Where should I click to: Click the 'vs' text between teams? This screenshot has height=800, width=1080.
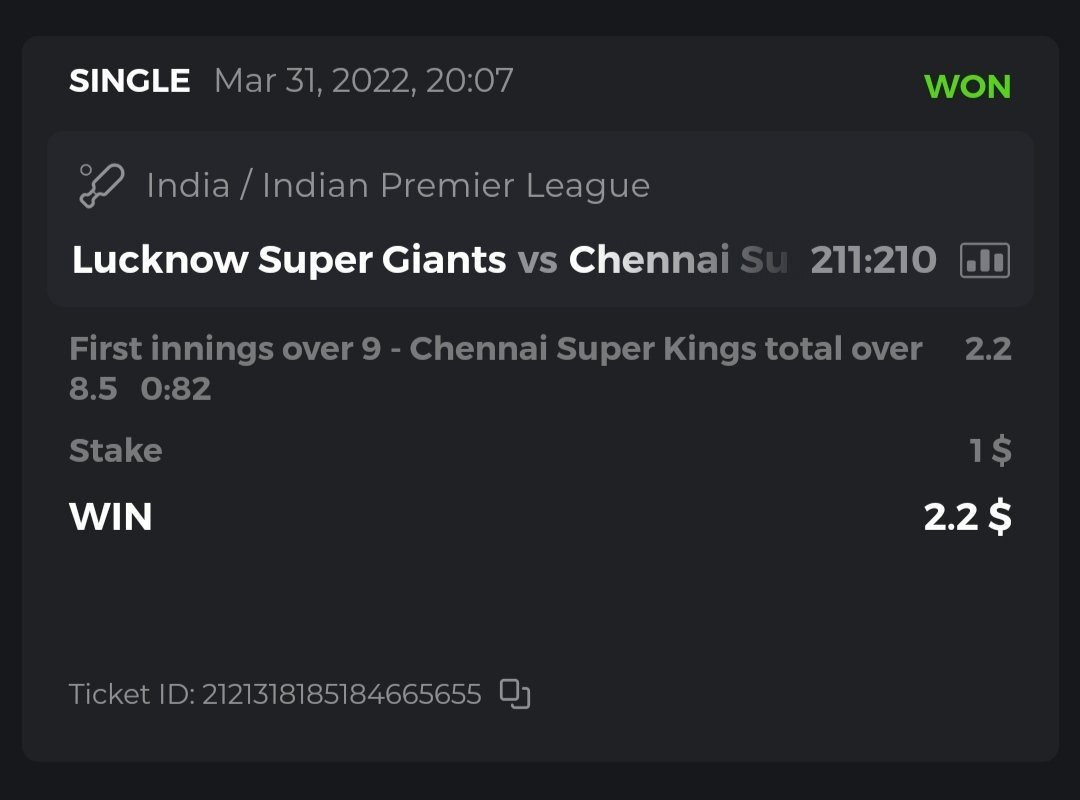[x=537, y=261]
